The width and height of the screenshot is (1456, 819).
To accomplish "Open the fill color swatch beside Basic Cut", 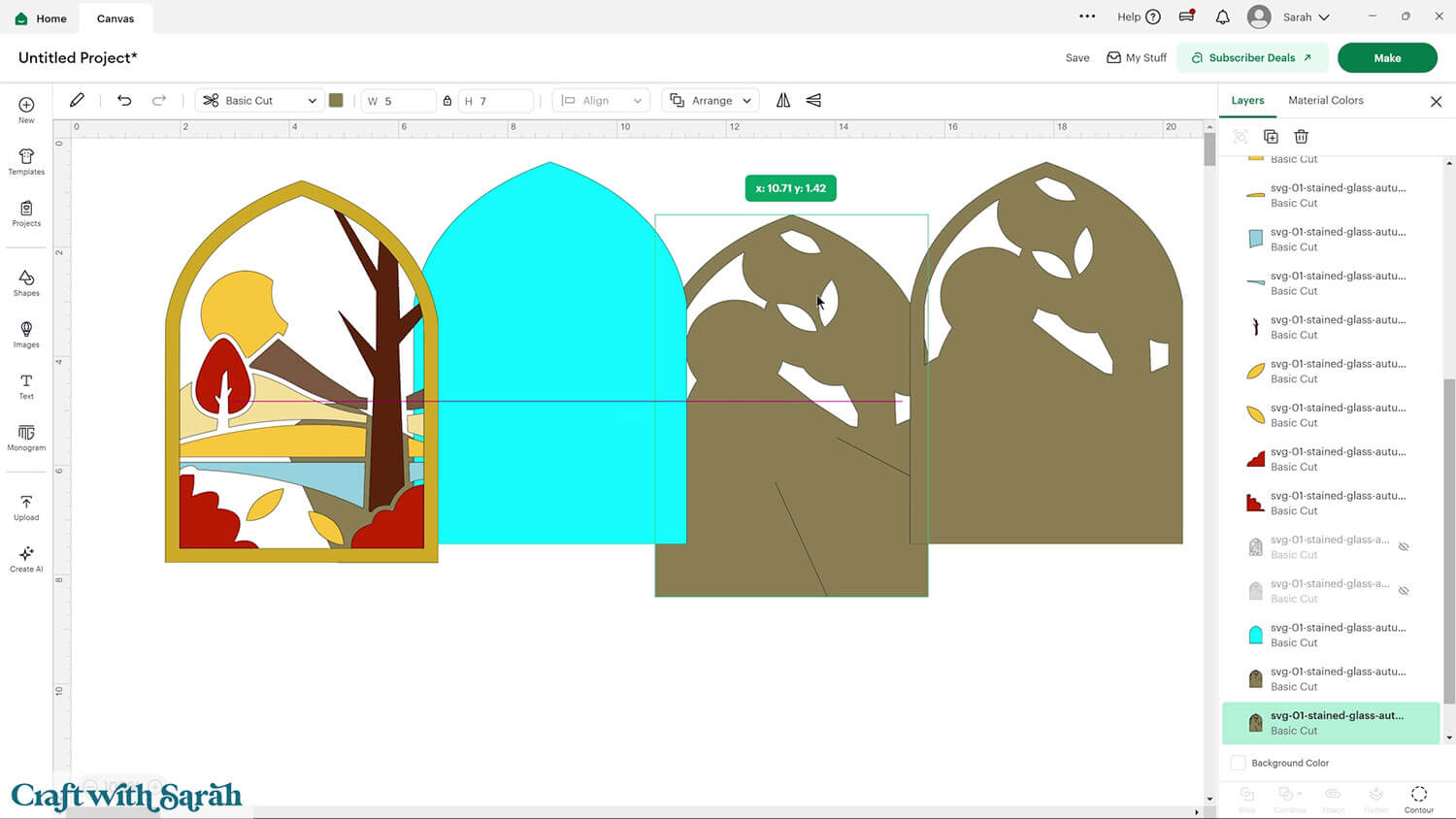I will [x=336, y=100].
